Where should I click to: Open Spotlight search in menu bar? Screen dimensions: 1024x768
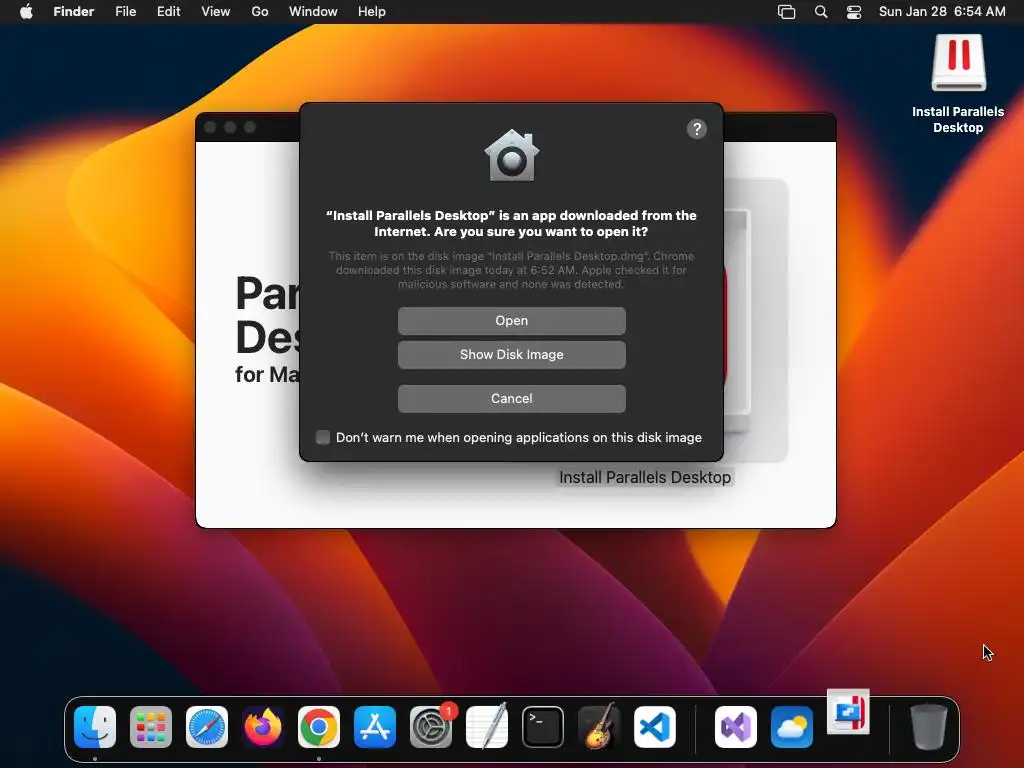[821, 12]
